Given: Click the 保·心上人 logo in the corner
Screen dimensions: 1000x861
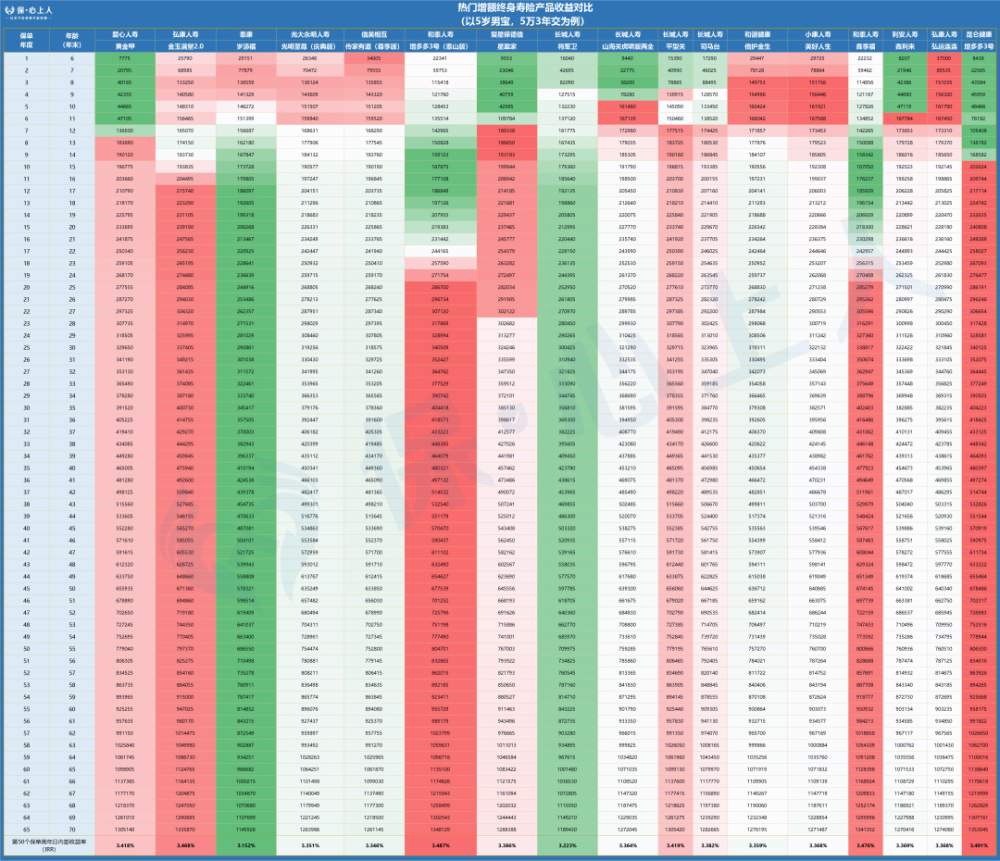Looking at the screenshot, I should 29,11.
